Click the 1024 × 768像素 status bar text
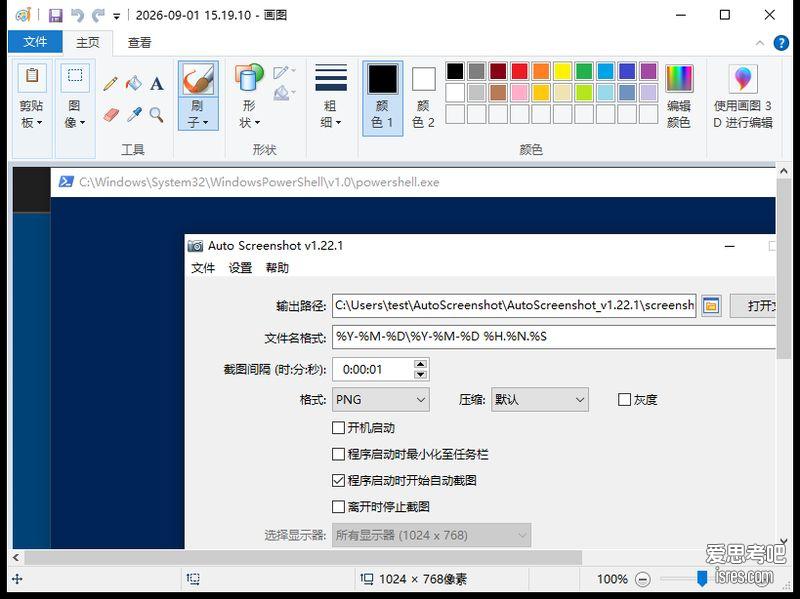800x599 pixels. click(x=422, y=579)
